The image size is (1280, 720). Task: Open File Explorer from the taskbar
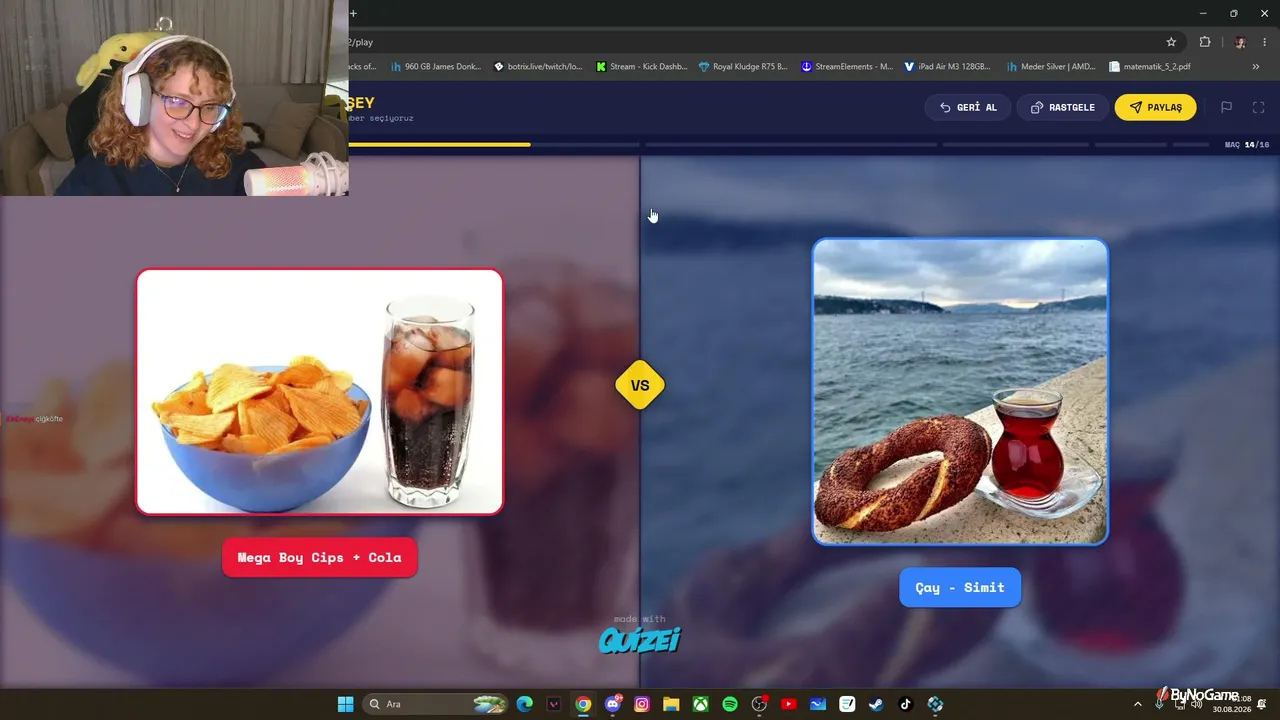pos(671,704)
